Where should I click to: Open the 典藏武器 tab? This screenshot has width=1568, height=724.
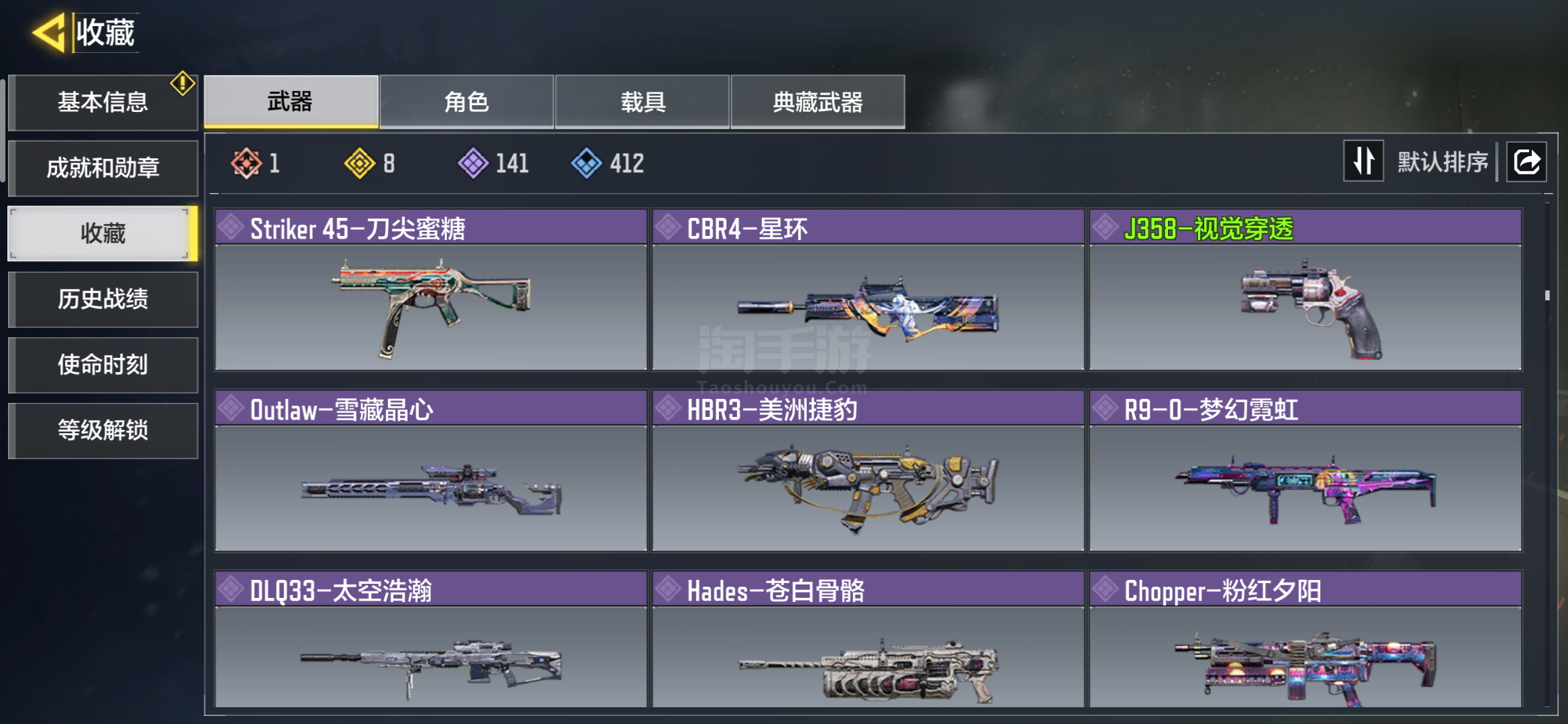coord(818,101)
